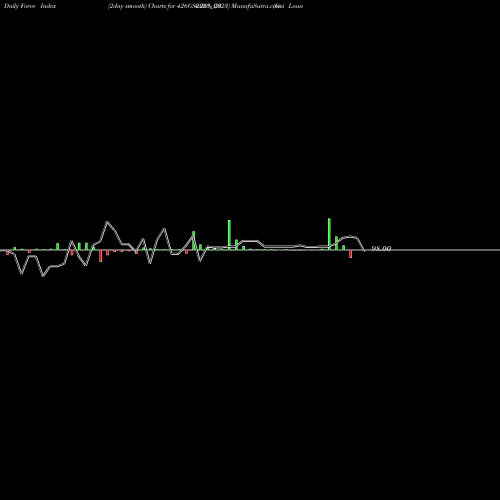Click the 'Loan' text at the top

click(296, 6)
